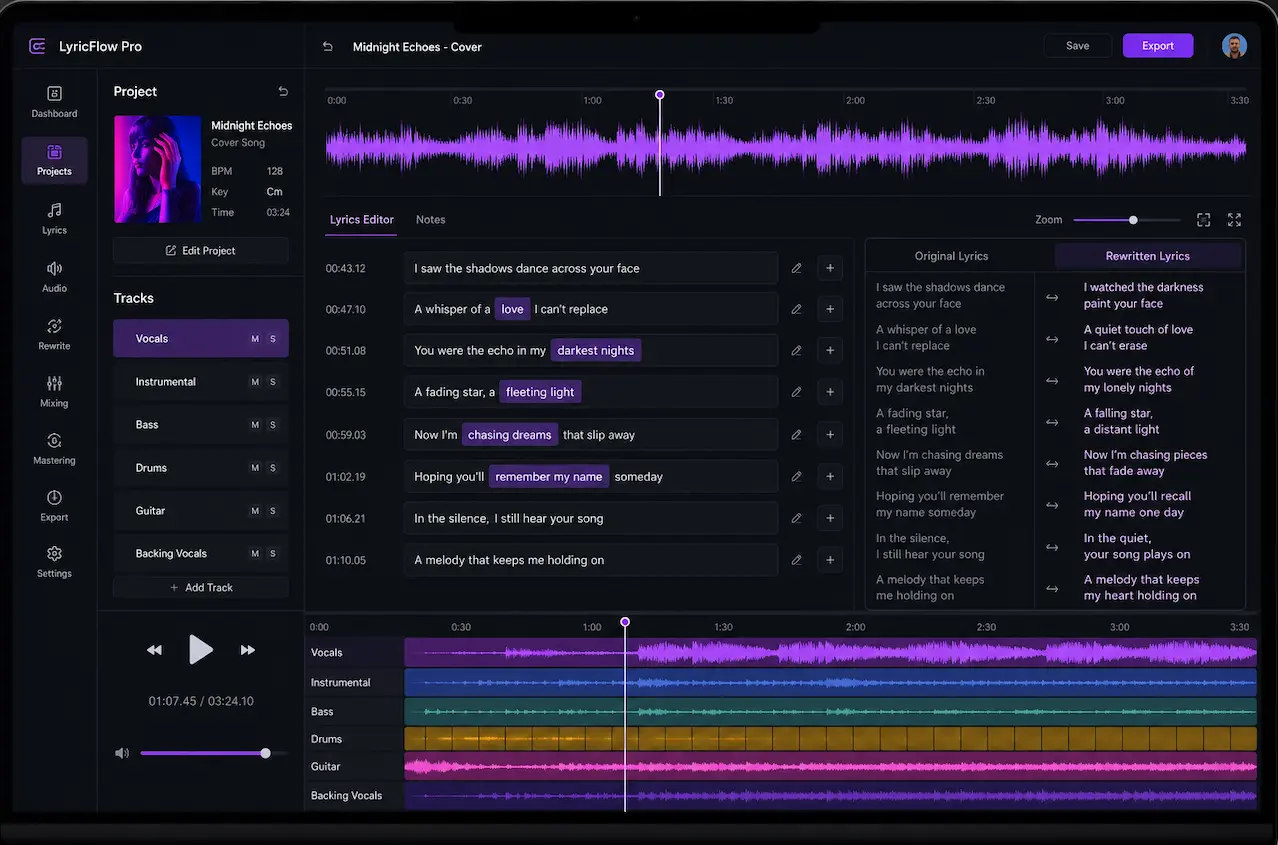1278x845 pixels.
Task: Add a line after 'remember my name' lyric
Action: point(830,477)
